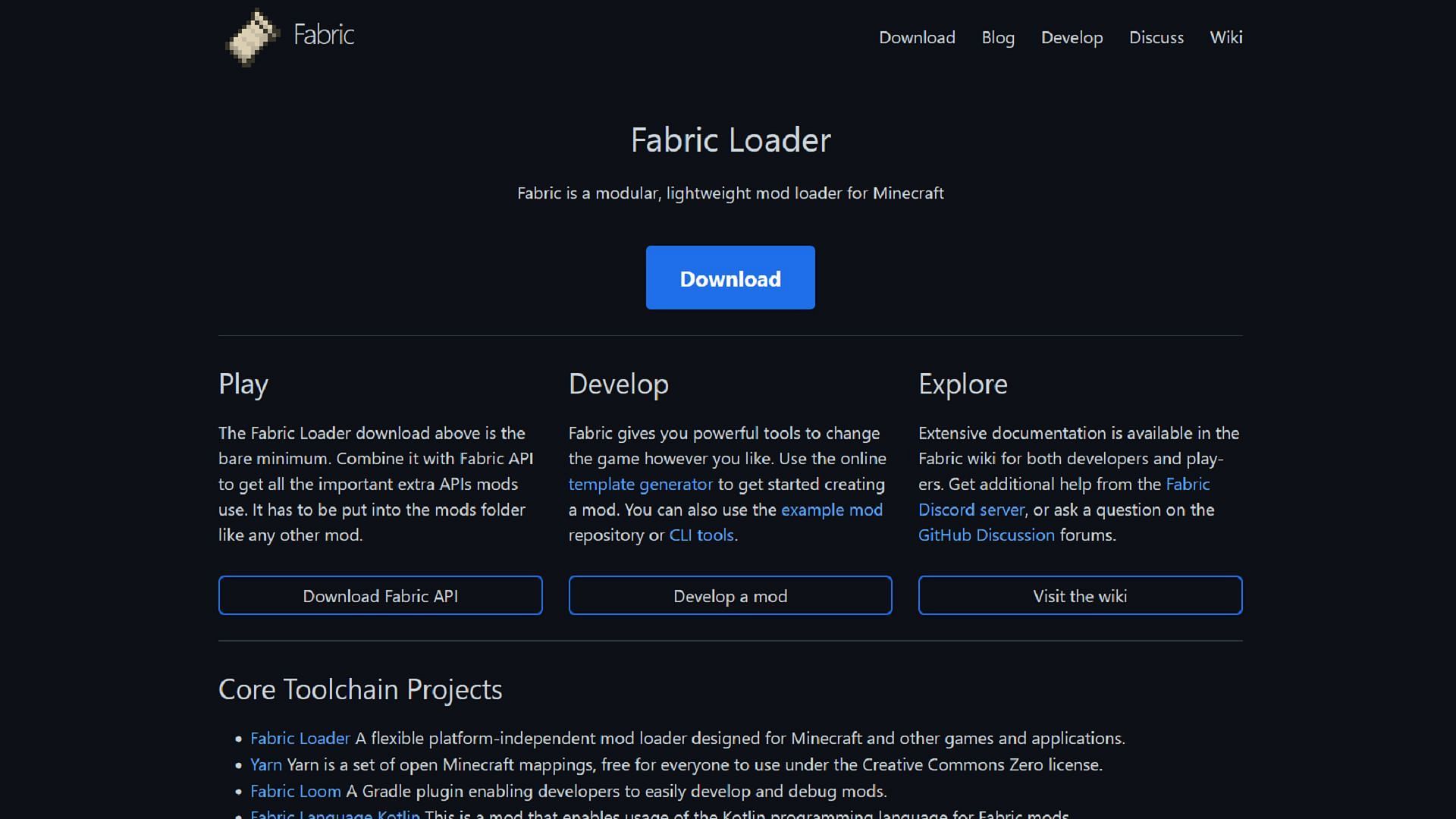Click the Download nav icon
Image resolution: width=1456 pixels, height=819 pixels.
(917, 37)
